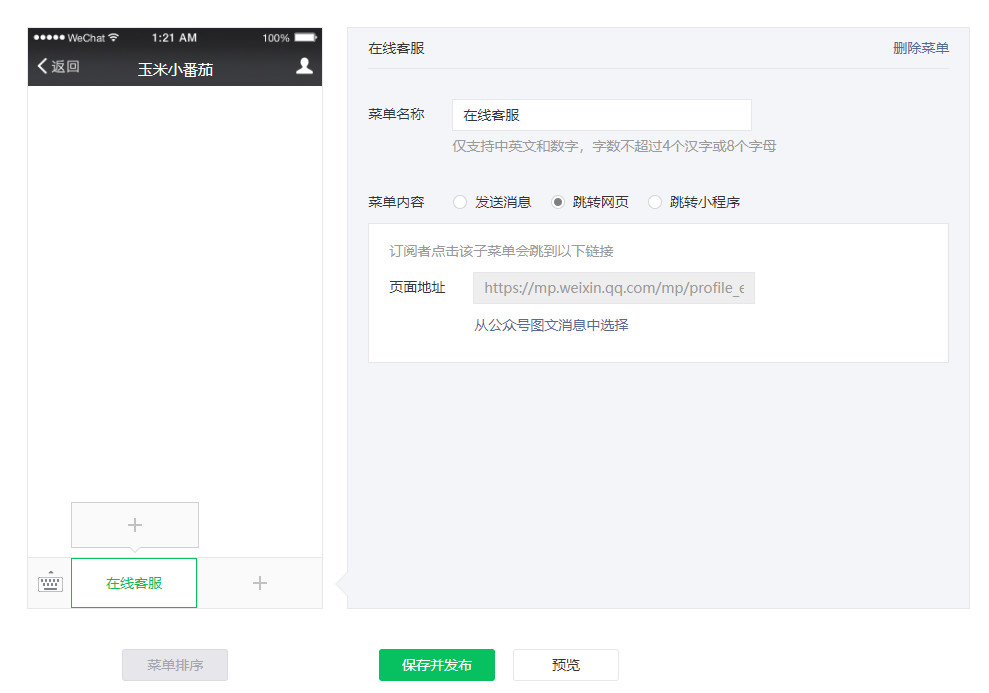The height and width of the screenshot is (693, 989).
Task: Add a submenu with plus above 在线客服
Action: coord(135,525)
